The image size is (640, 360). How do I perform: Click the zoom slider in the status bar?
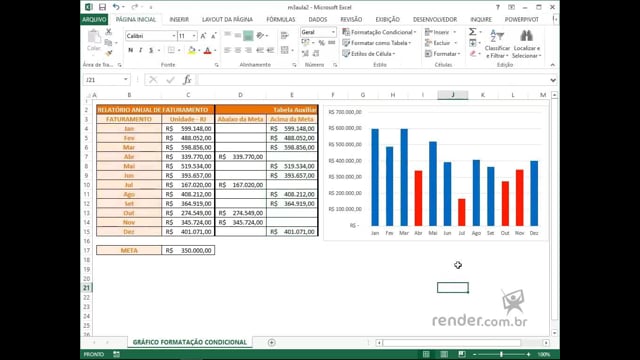(501, 354)
